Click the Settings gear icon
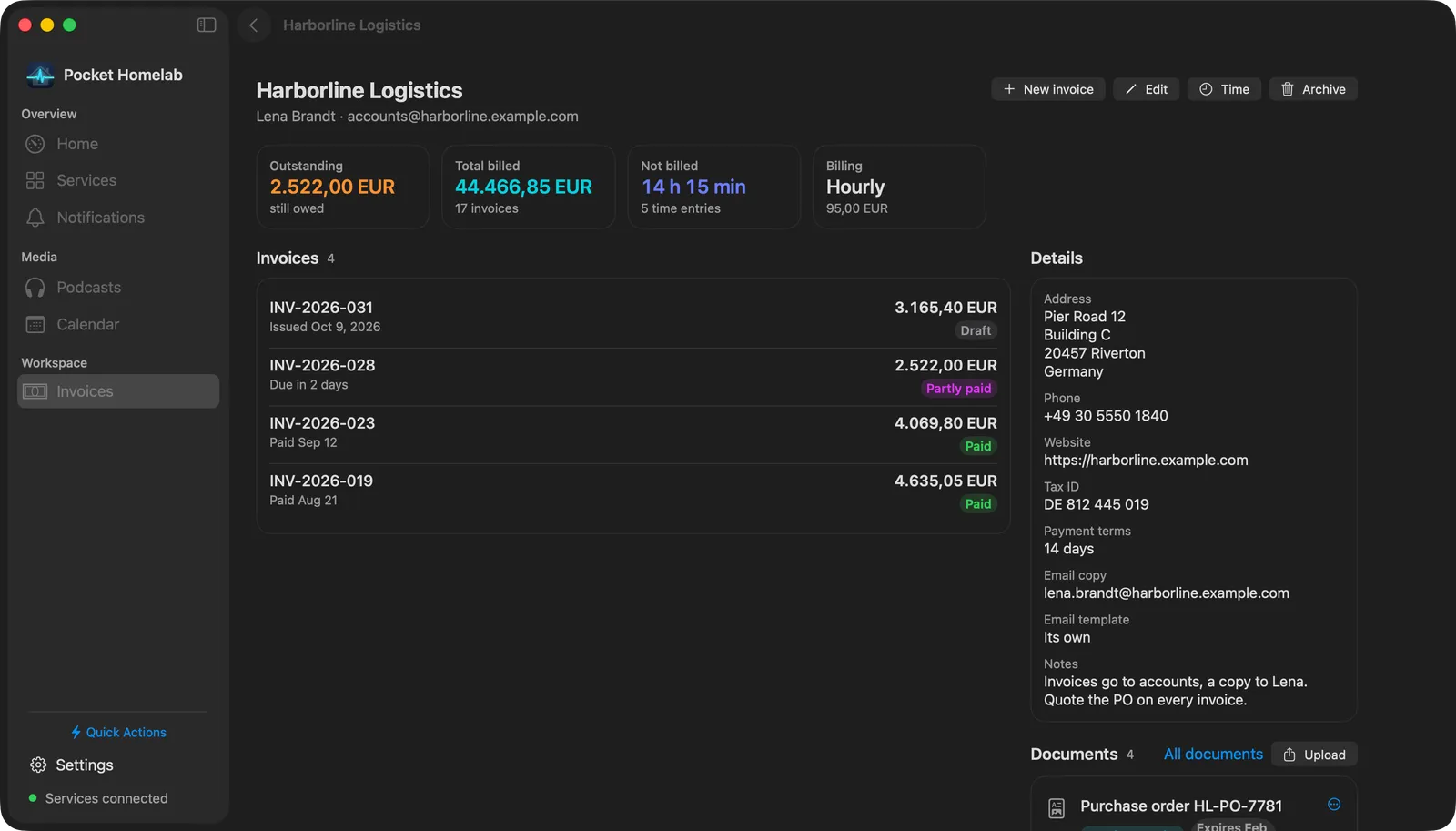The image size is (1456, 831). coord(38,765)
